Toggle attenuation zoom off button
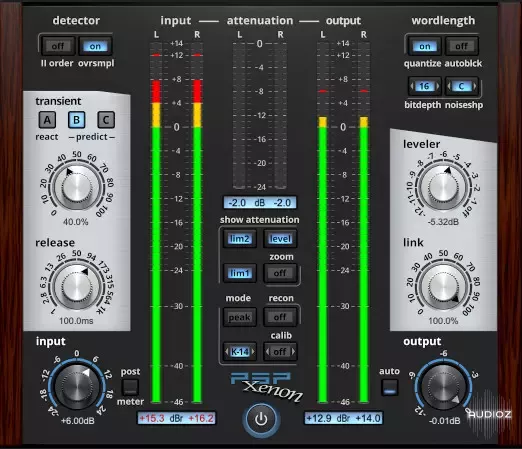Image resolution: width=522 pixels, height=449 pixels. pos(280,273)
